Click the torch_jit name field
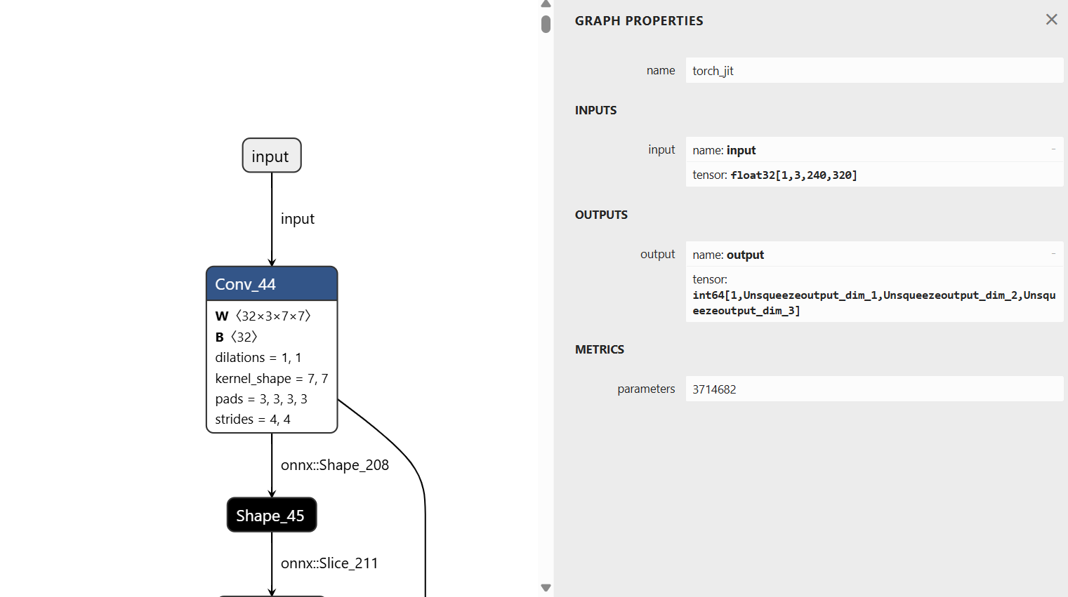 pyautogui.click(x=873, y=71)
